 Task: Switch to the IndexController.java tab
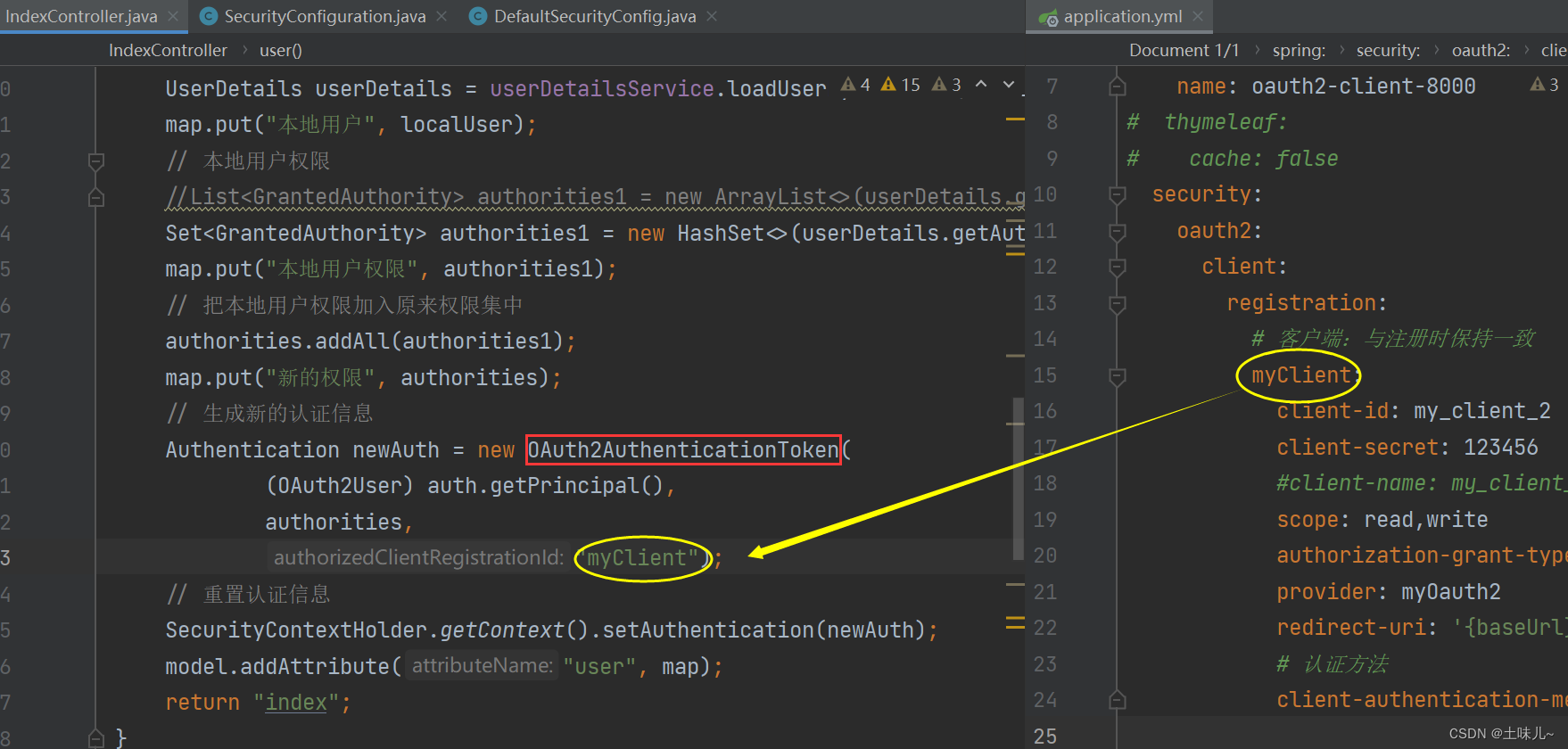81,16
